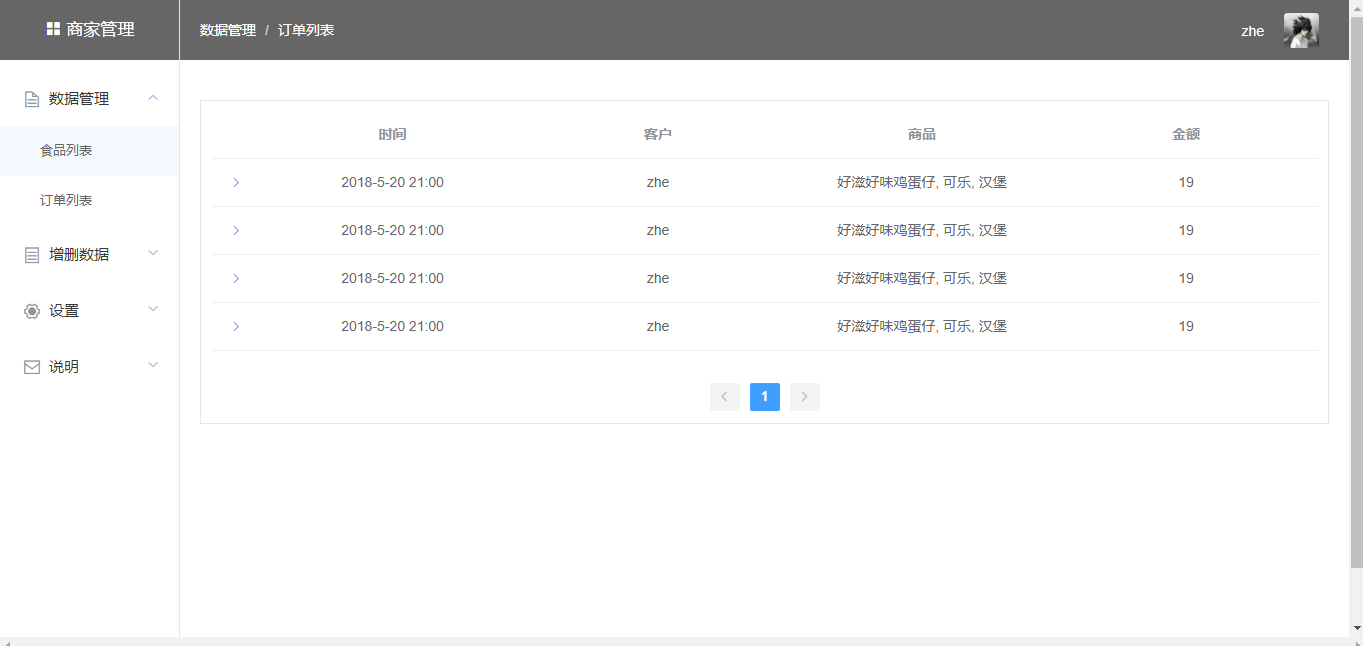Viewport: 1363px width, 646px height.
Task: Expand the 说明 submenu arrow
Action: pyautogui.click(x=153, y=365)
